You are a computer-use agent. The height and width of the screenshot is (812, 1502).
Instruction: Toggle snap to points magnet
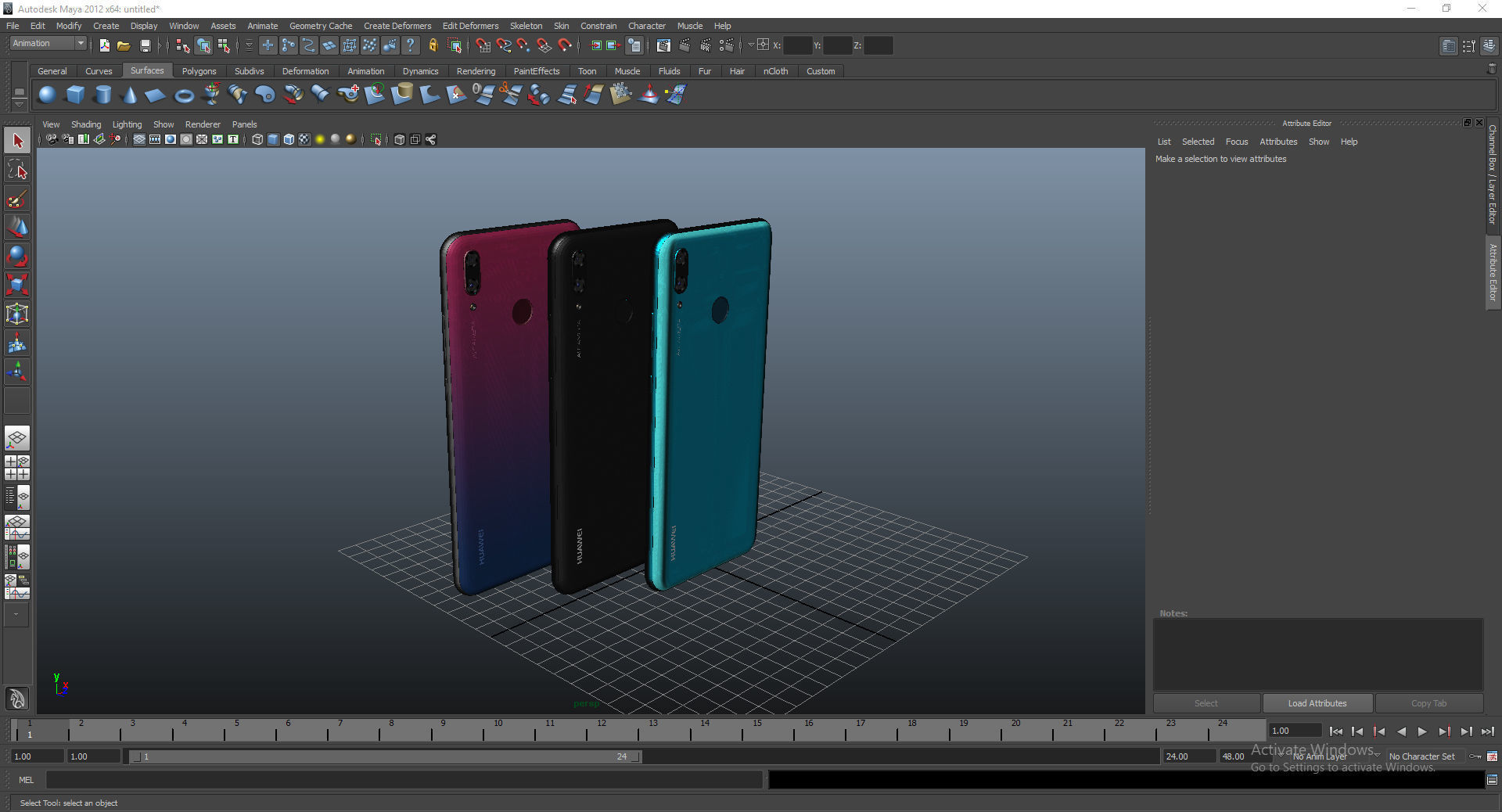pos(524,45)
